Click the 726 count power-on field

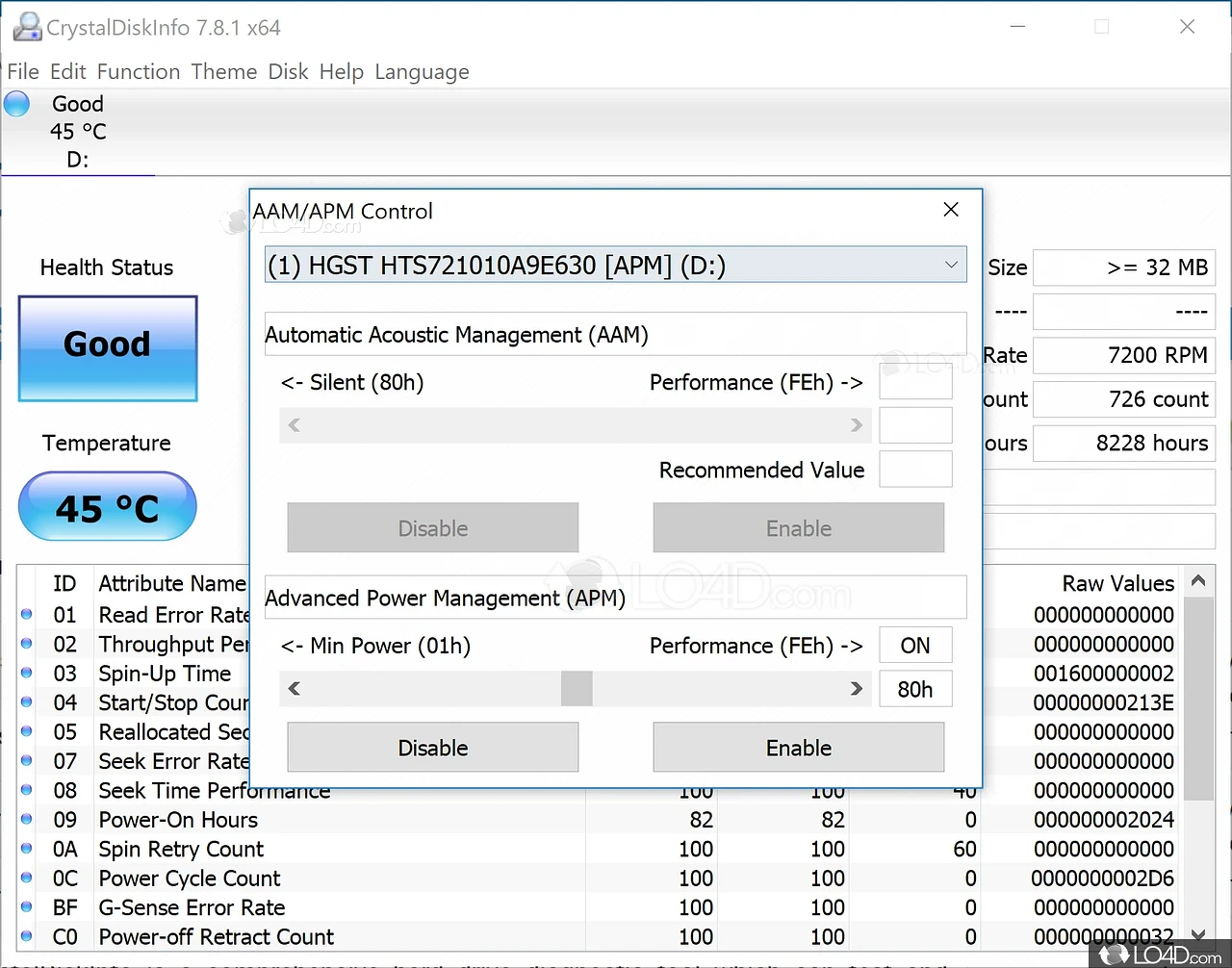tap(1124, 399)
